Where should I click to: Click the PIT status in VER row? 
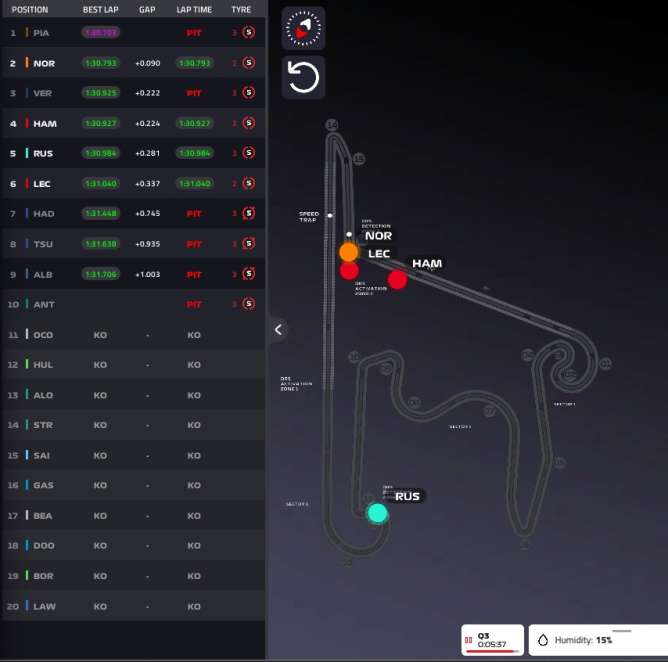(x=194, y=93)
